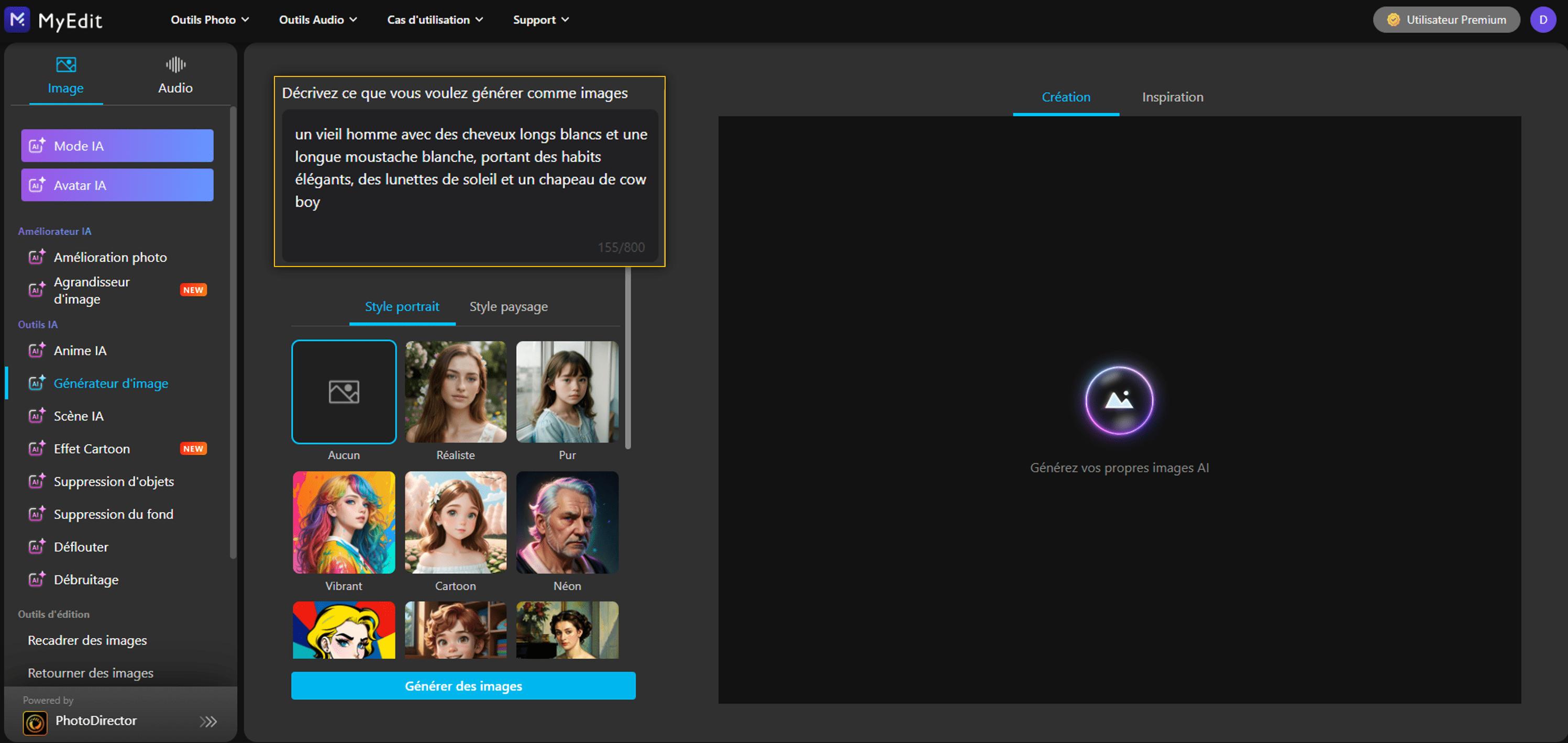Open the Anime IA tool
This screenshot has width=1568, height=743.
(80, 350)
